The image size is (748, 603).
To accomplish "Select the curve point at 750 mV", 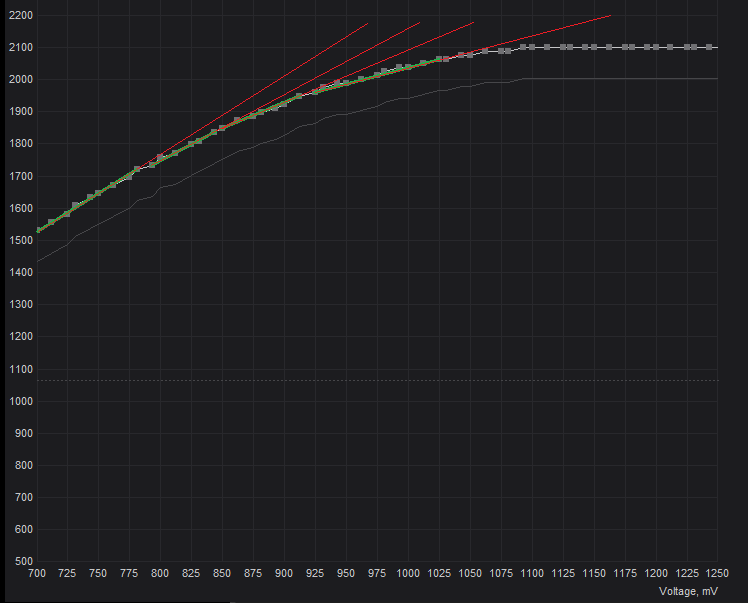I will (98, 193).
